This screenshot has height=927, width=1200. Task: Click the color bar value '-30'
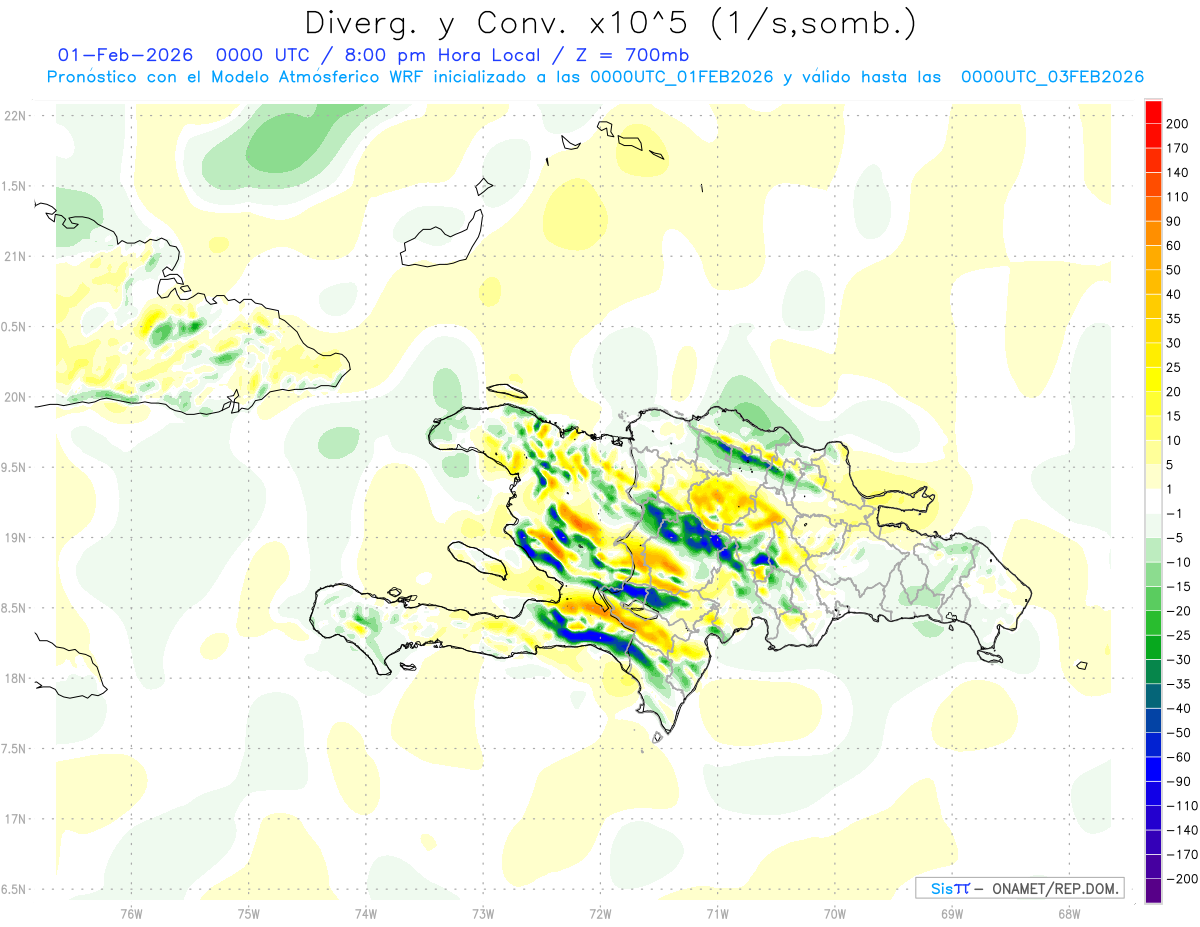point(1181,660)
